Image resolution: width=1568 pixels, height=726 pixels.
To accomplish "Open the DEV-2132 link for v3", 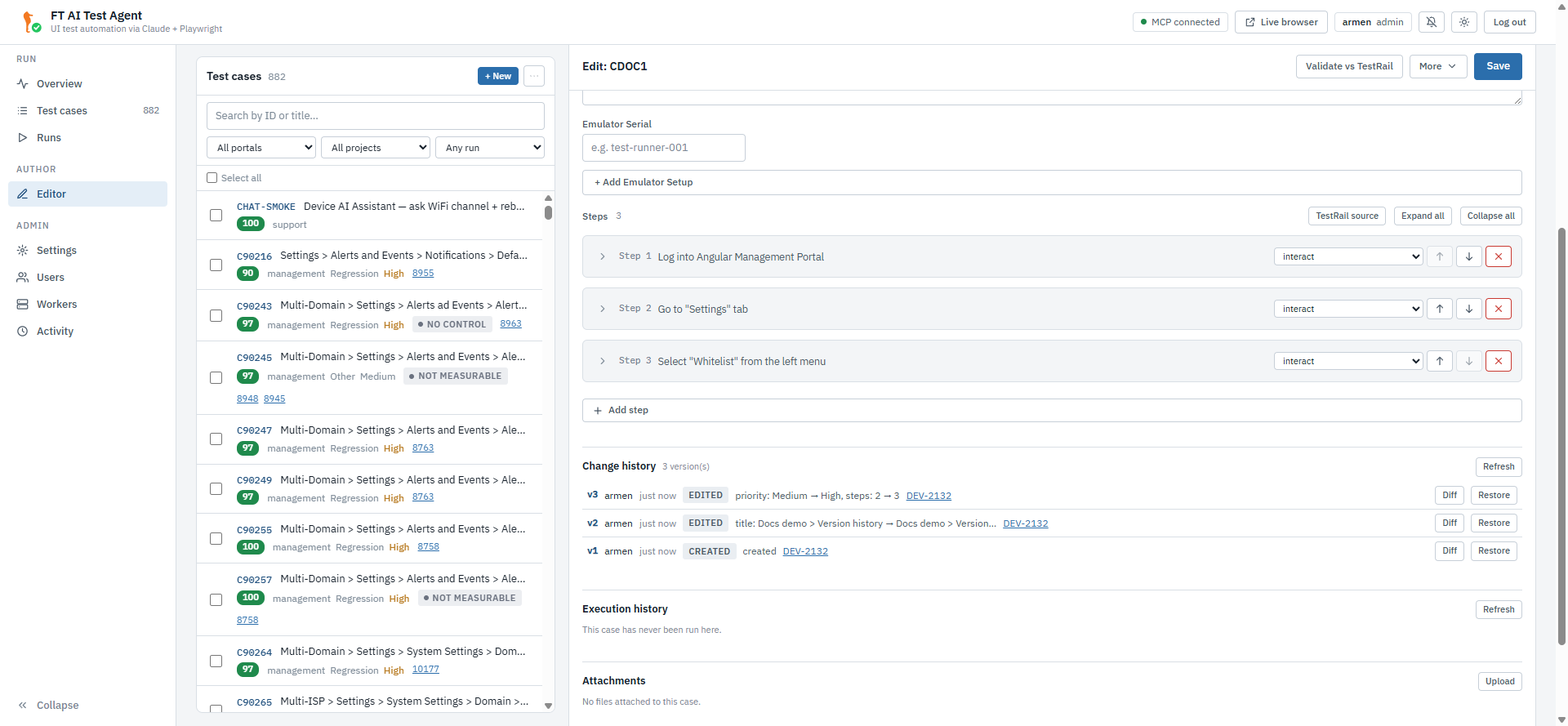I will click(929, 496).
